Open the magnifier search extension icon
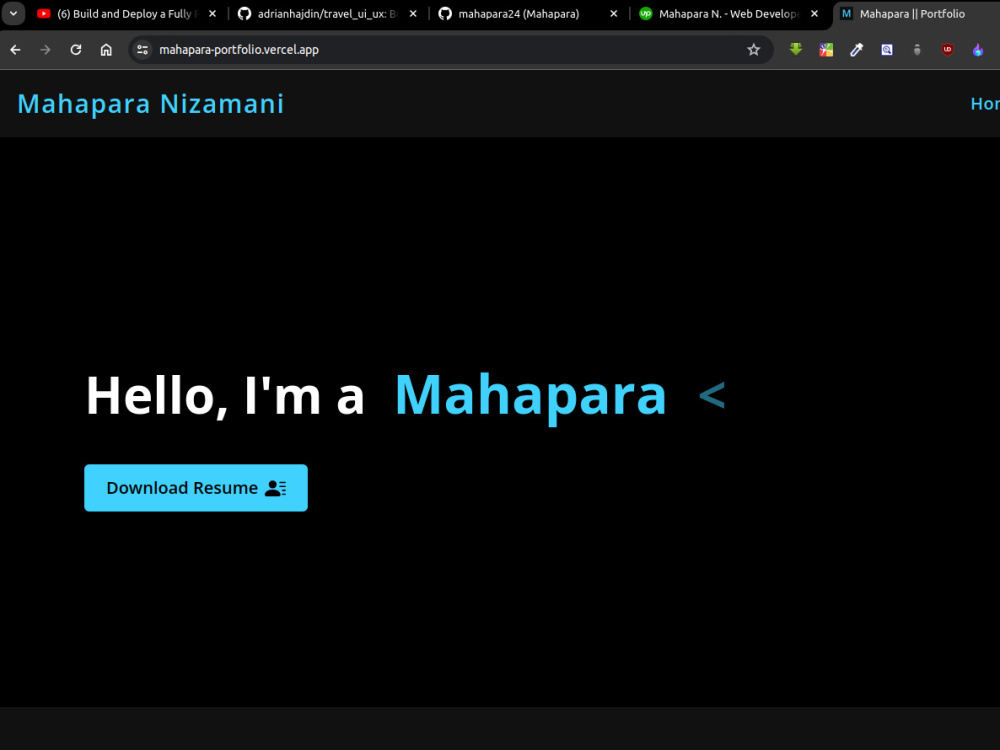 pyautogui.click(x=887, y=49)
